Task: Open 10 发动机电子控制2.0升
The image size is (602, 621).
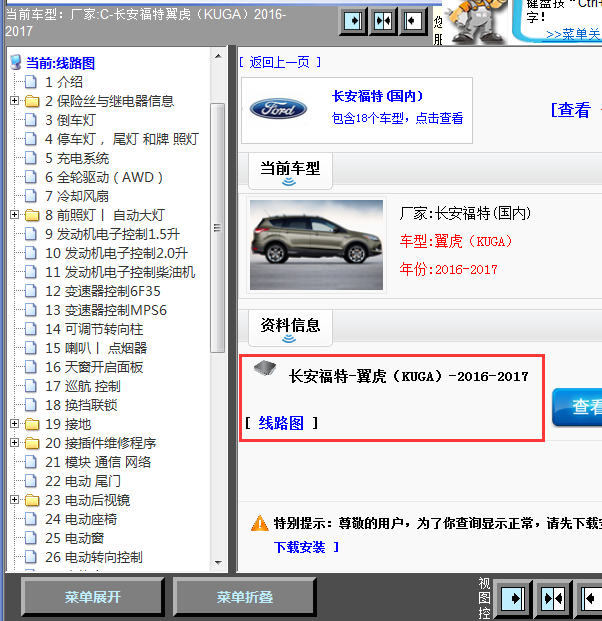Action: pyautogui.click(x=116, y=253)
